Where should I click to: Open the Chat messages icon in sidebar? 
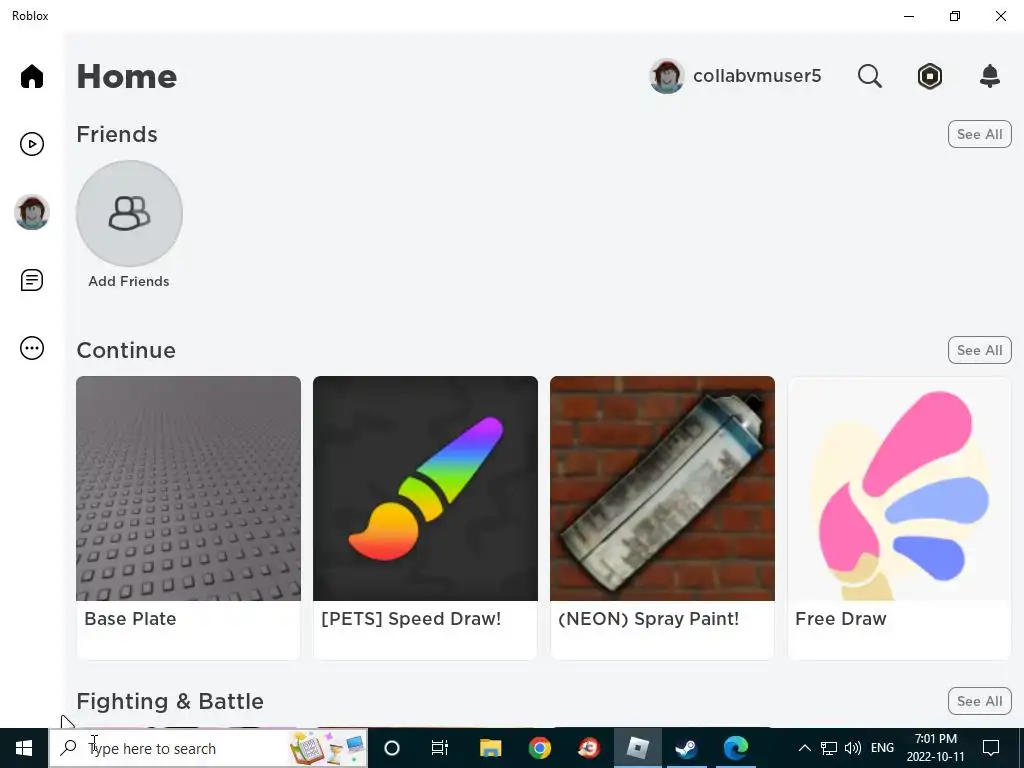point(31,280)
